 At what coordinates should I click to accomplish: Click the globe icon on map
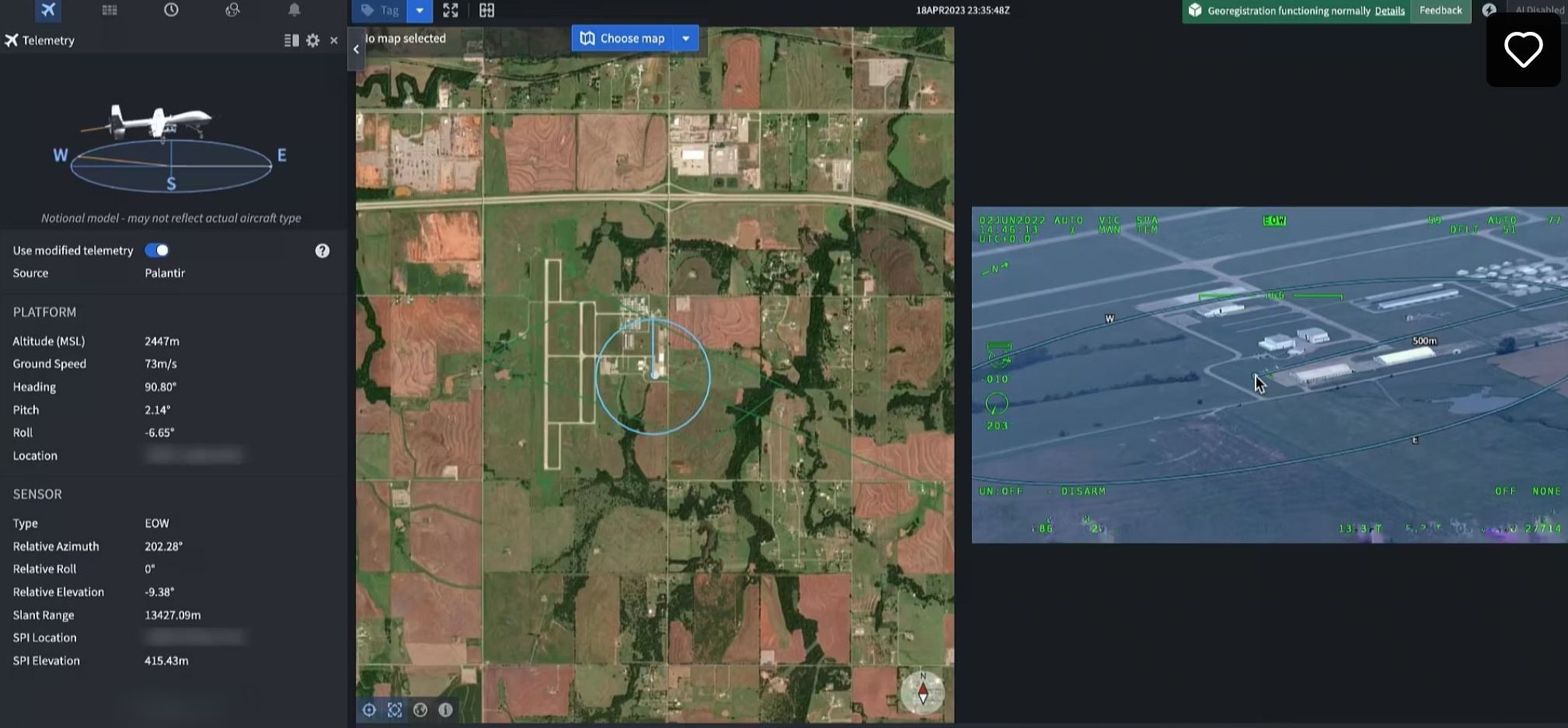point(420,709)
